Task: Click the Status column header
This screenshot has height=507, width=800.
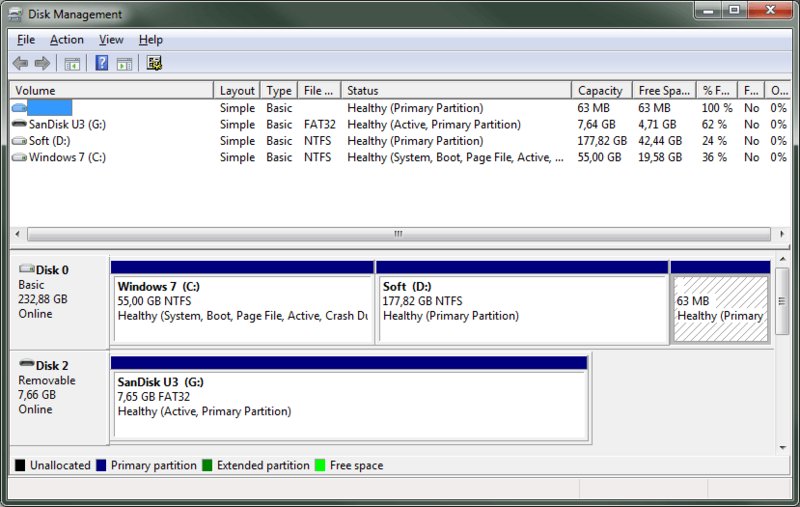Action: coord(455,90)
